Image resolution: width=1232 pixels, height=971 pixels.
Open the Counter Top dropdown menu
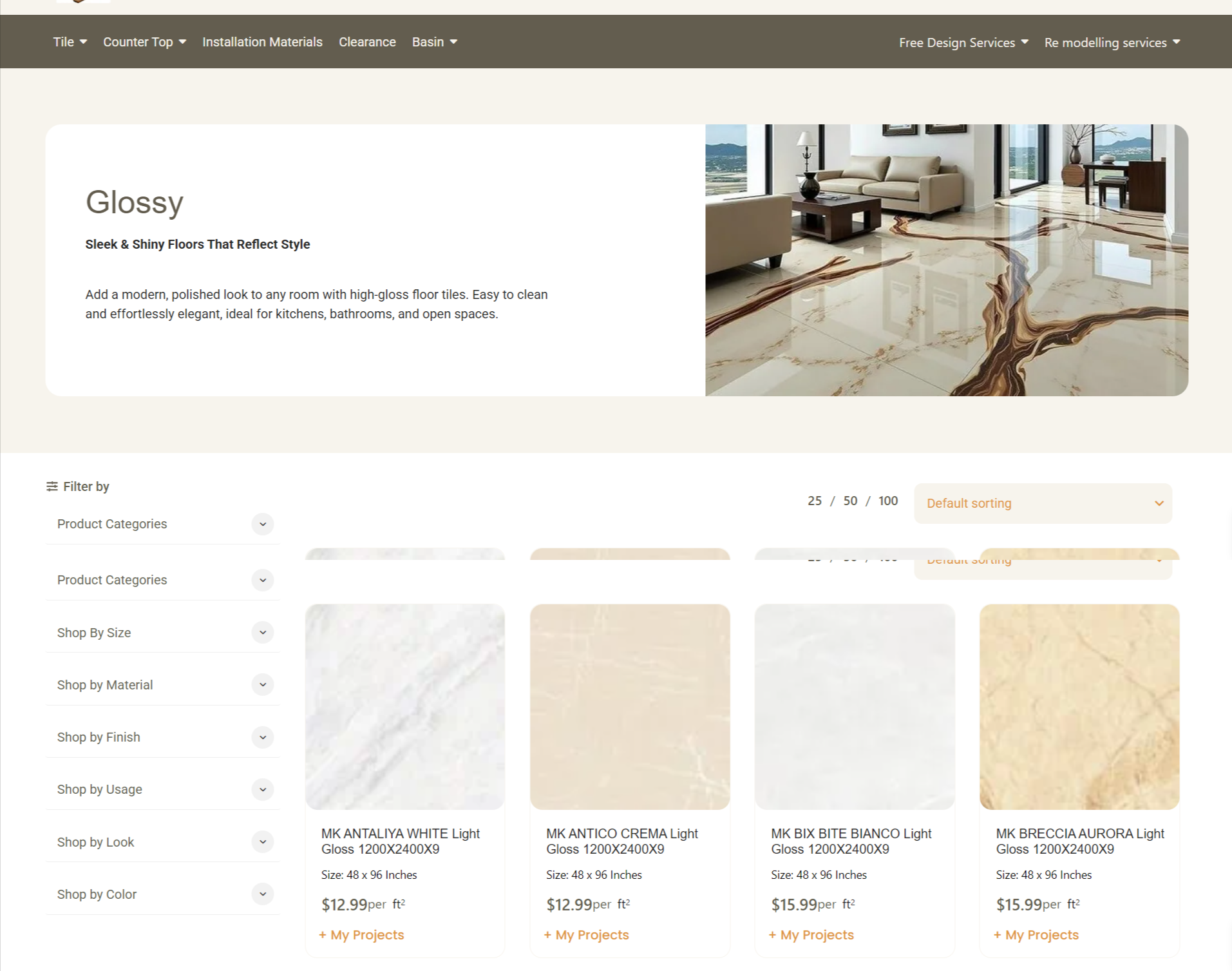144,42
